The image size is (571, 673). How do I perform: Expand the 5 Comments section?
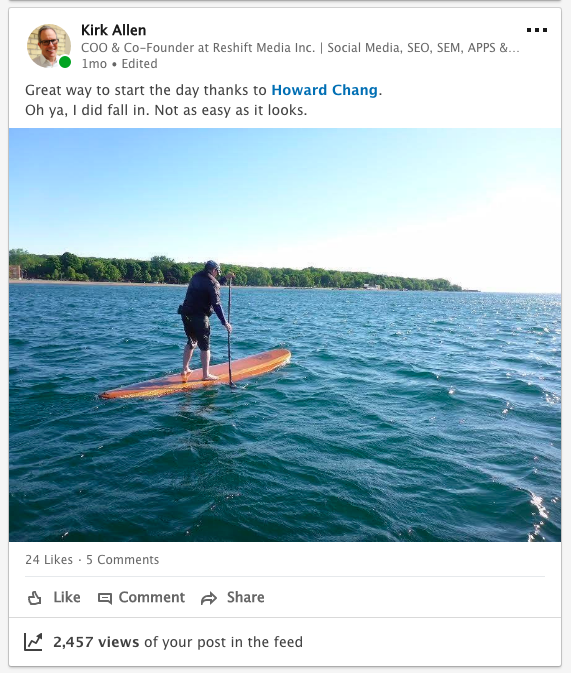coord(122,560)
